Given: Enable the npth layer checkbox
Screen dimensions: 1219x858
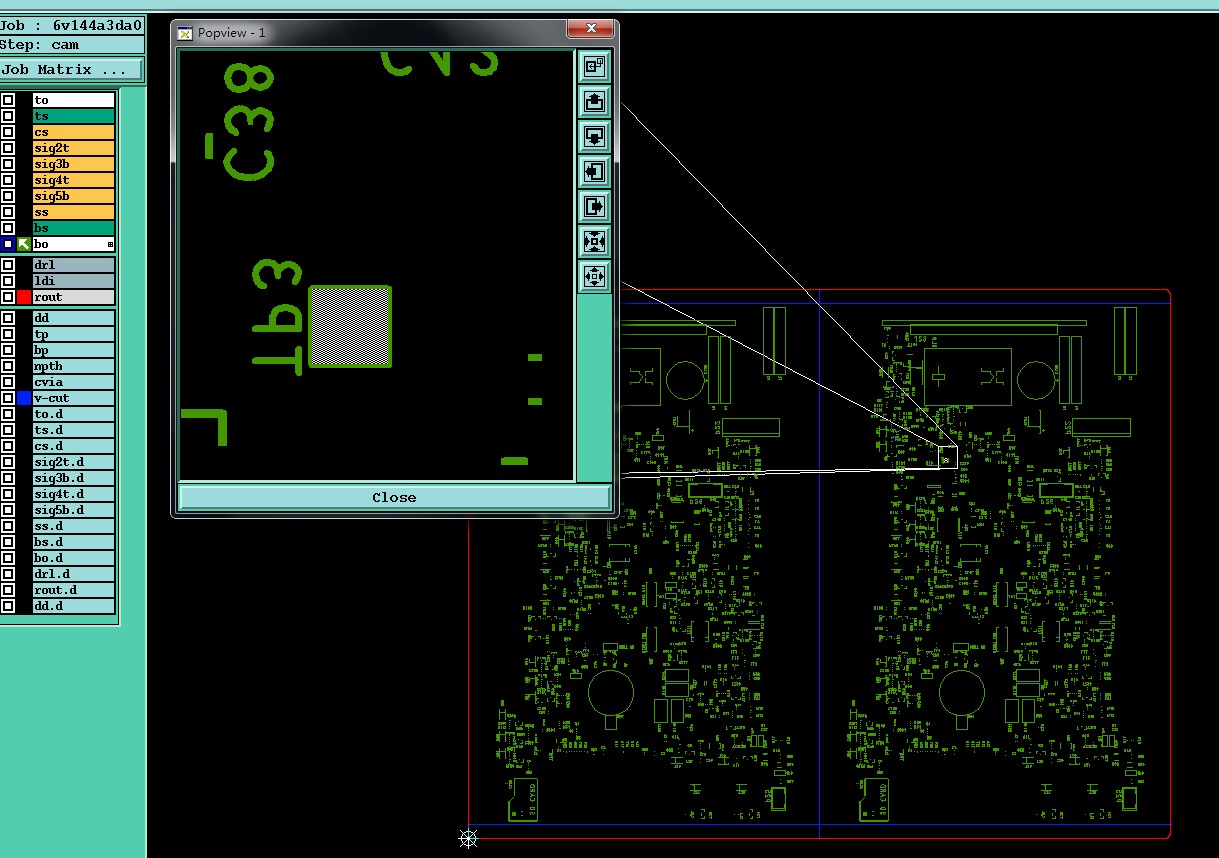Looking at the screenshot, I should [x=8, y=366].
